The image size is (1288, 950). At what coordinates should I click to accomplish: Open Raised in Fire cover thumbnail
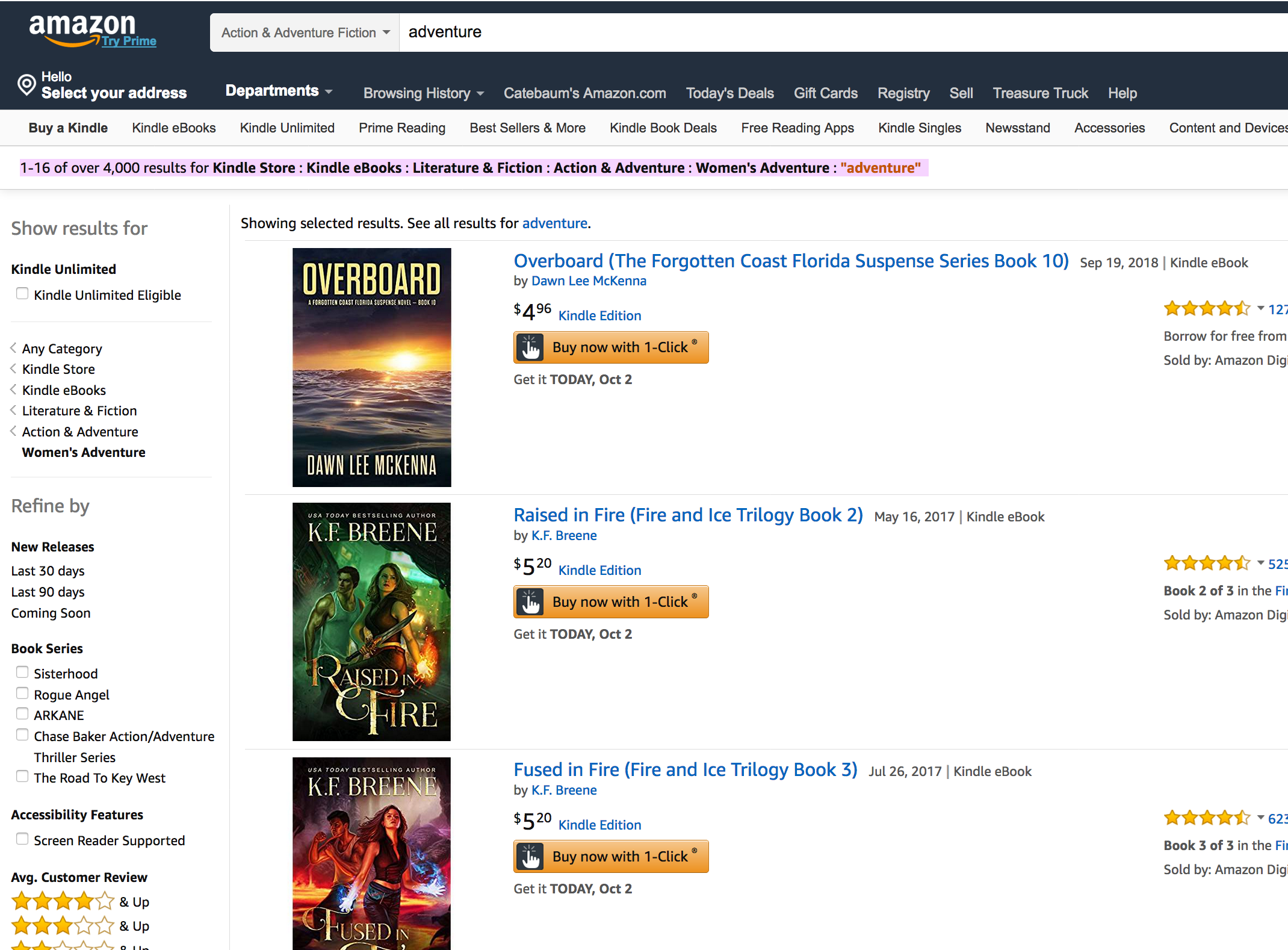(371, 622)
